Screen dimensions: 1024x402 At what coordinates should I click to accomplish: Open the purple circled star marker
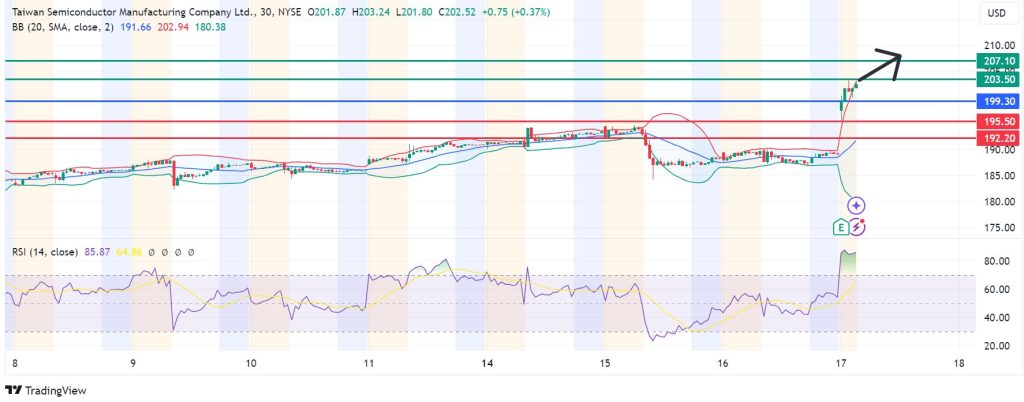point(856,206)
